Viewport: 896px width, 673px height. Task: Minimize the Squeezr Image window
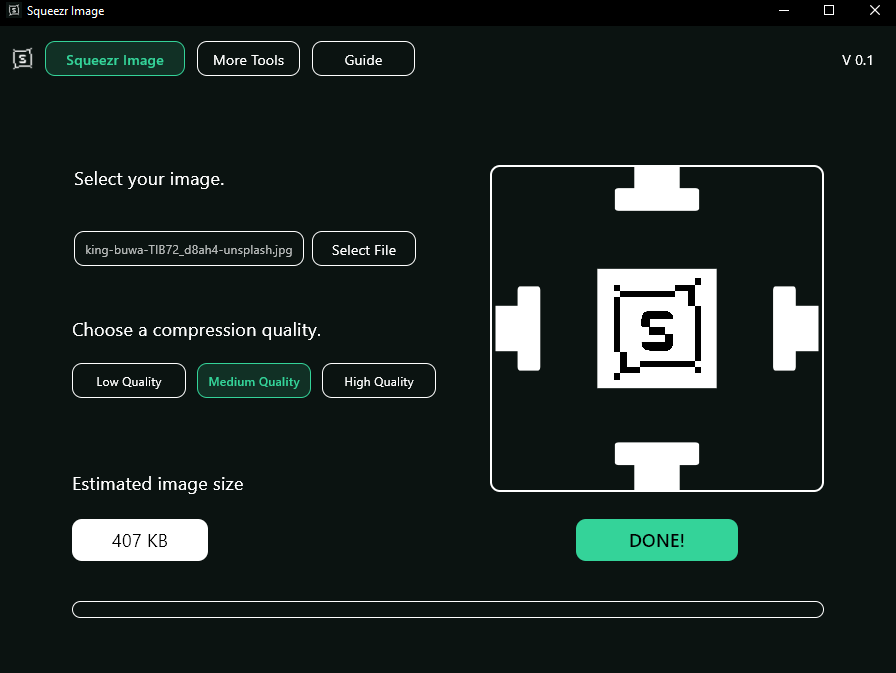click(x=784, y=10)
